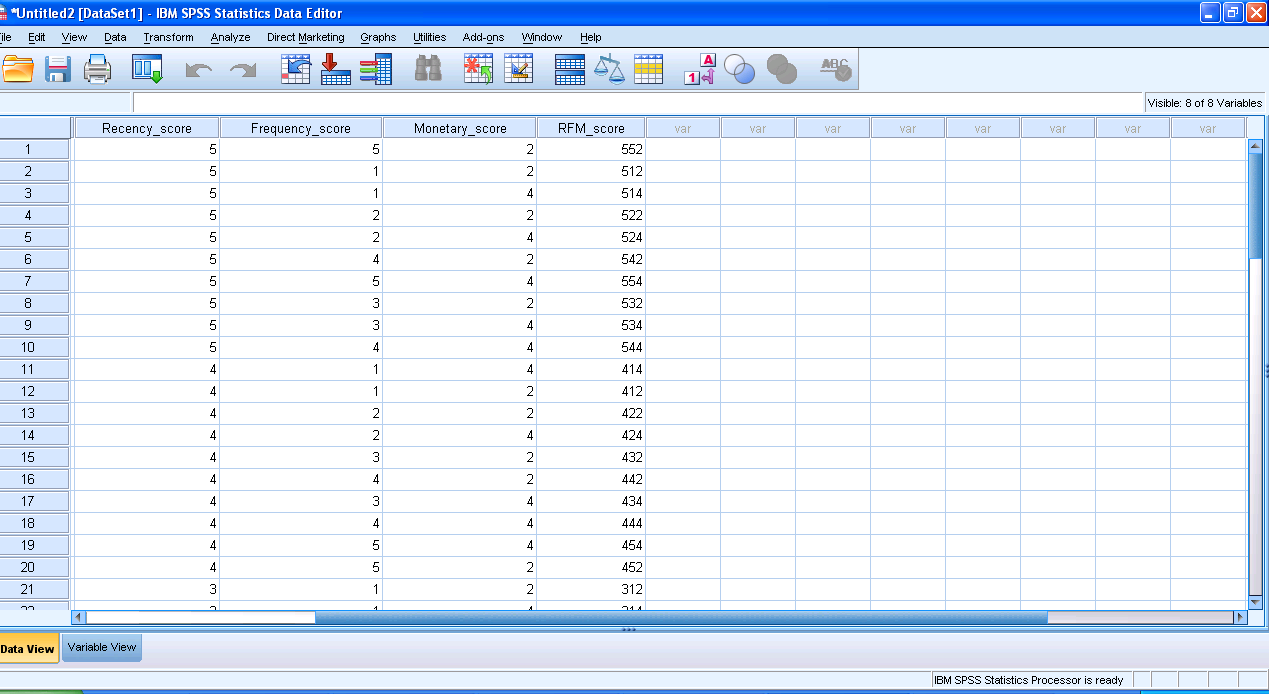Toggle the Value Labels display icon
This screenshot has width=1280, height=694.
[699, 69]
